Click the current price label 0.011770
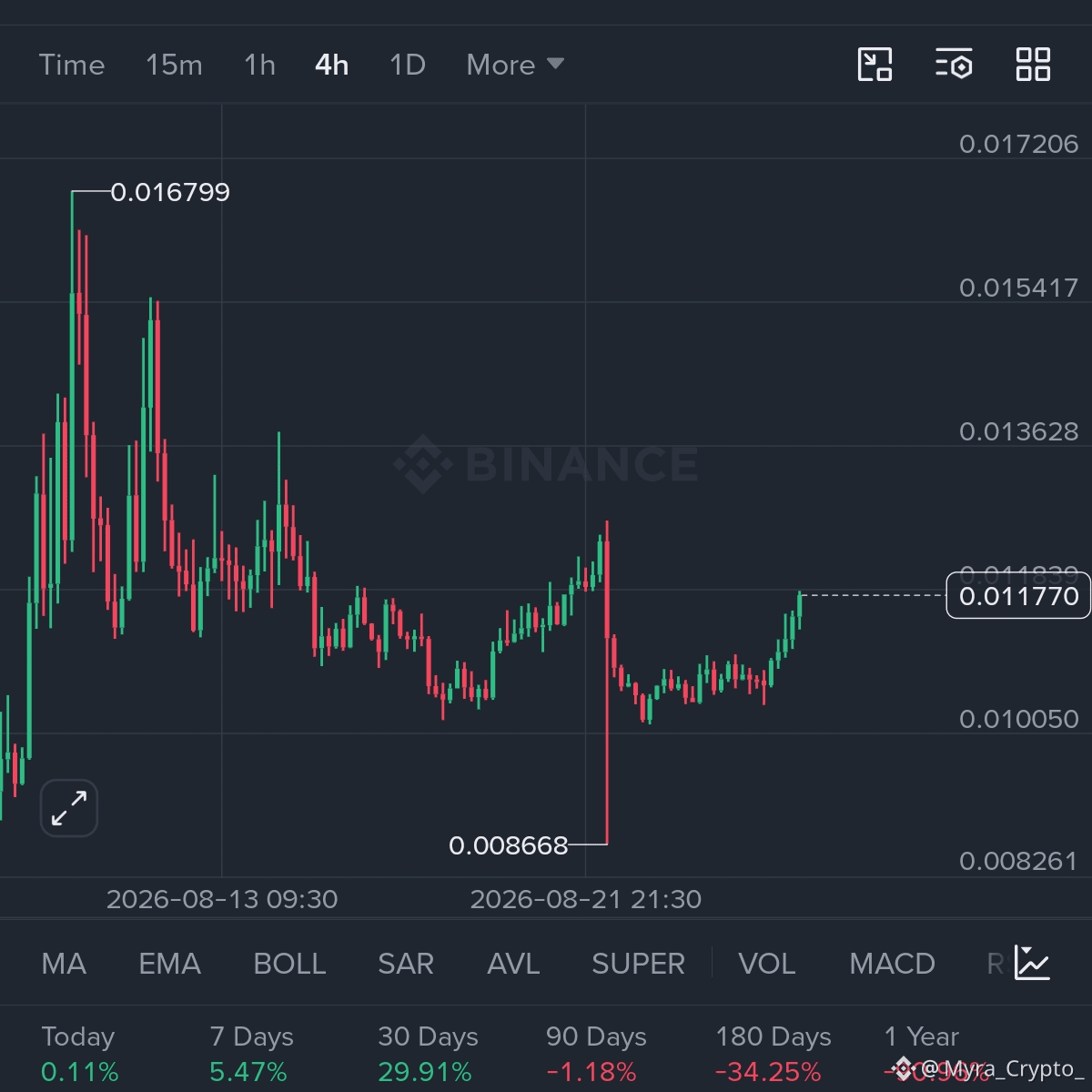This screenshot has height=1092, width=1092. tap(1018, 596)
